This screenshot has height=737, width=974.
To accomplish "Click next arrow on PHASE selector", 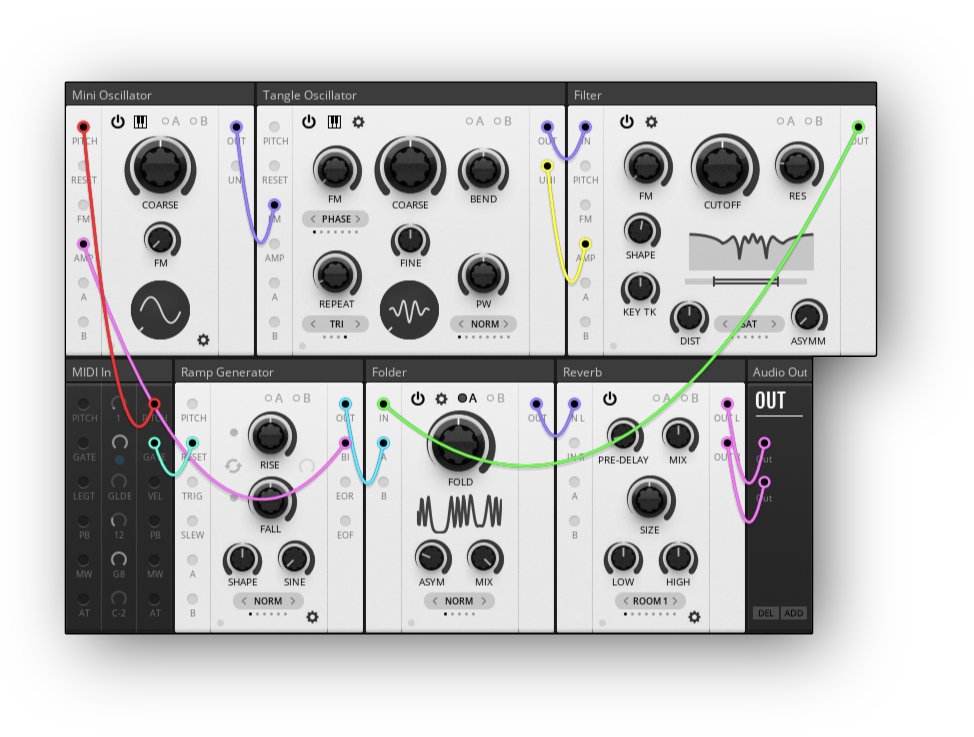I will [358, 219].
